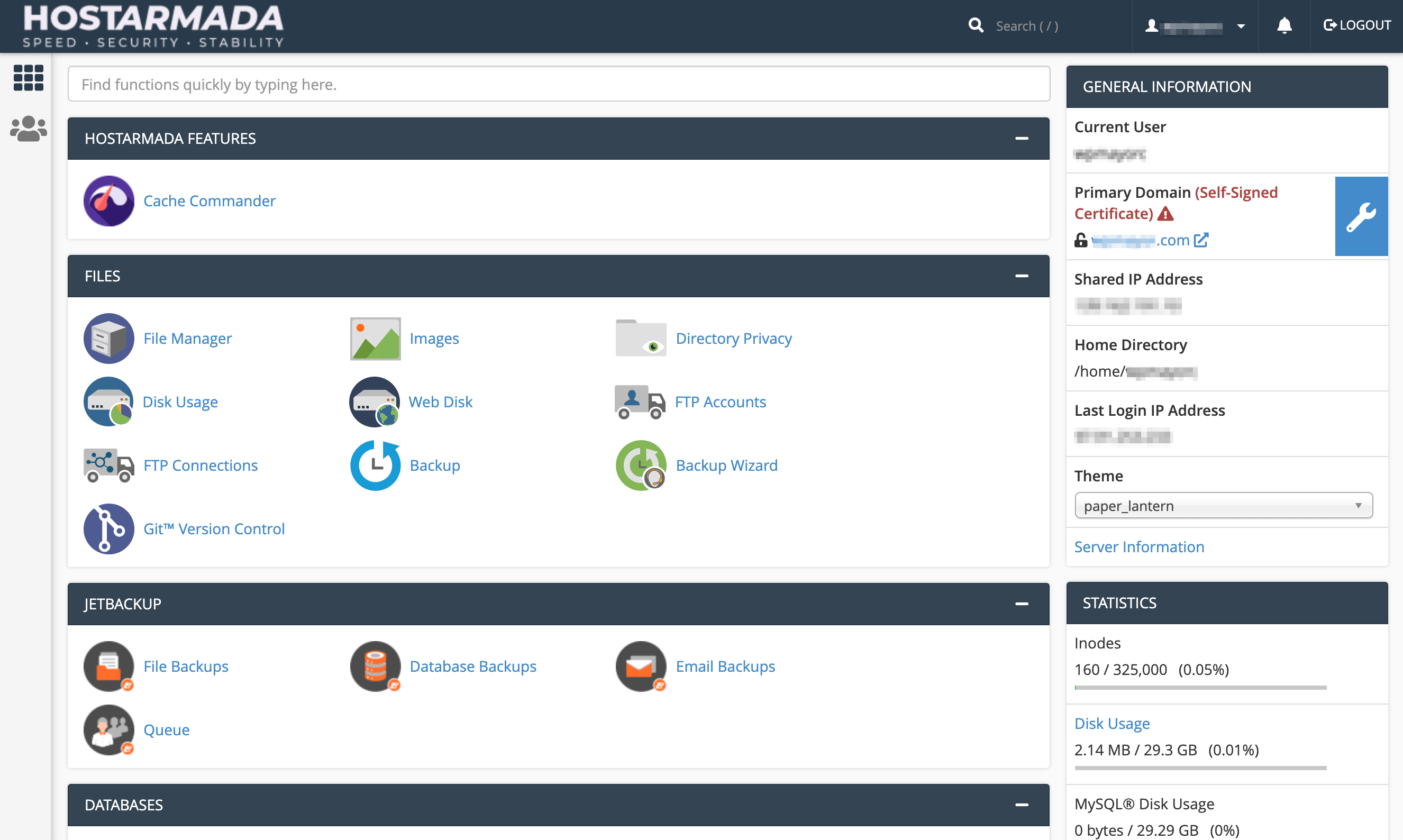Click the Database Backups icon

[x=375, y=666]
